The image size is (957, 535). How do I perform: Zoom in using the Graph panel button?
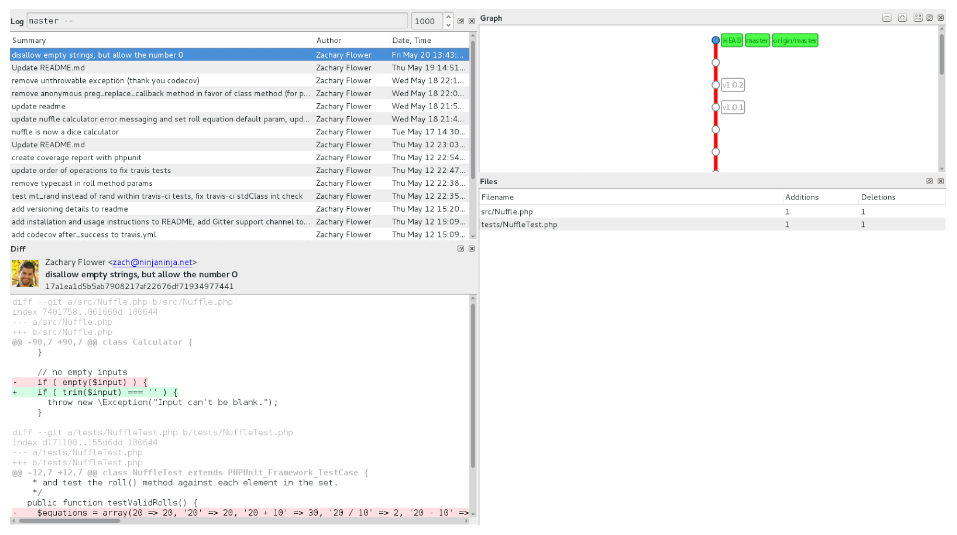(x=902, y=18)
